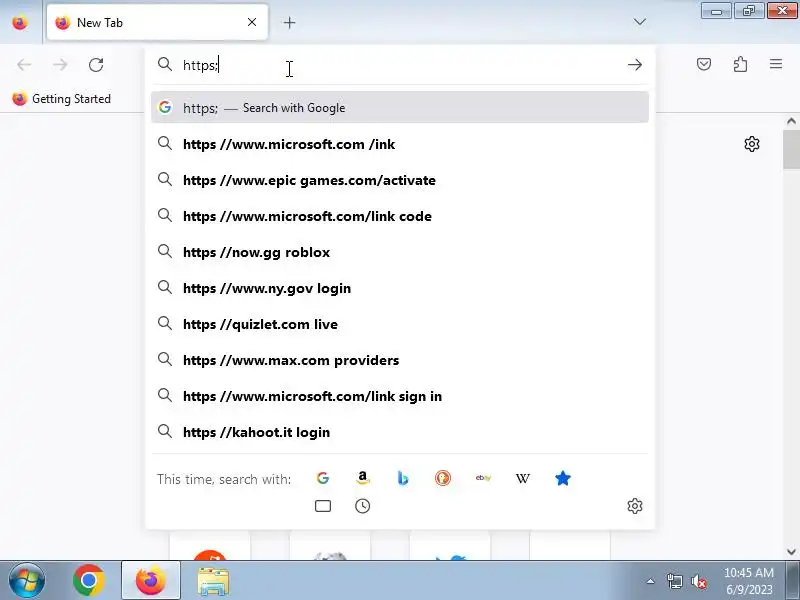The width and height of the screenshot is (800, 600).
Task: Click the muted volume tray icon
Action: (x=698, y=581)
